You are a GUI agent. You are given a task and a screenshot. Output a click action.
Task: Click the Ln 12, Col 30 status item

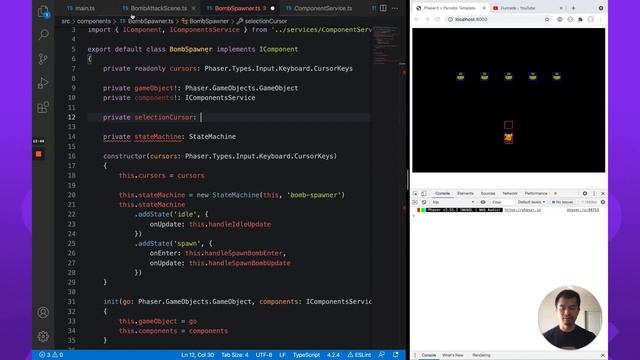(198, 355)
